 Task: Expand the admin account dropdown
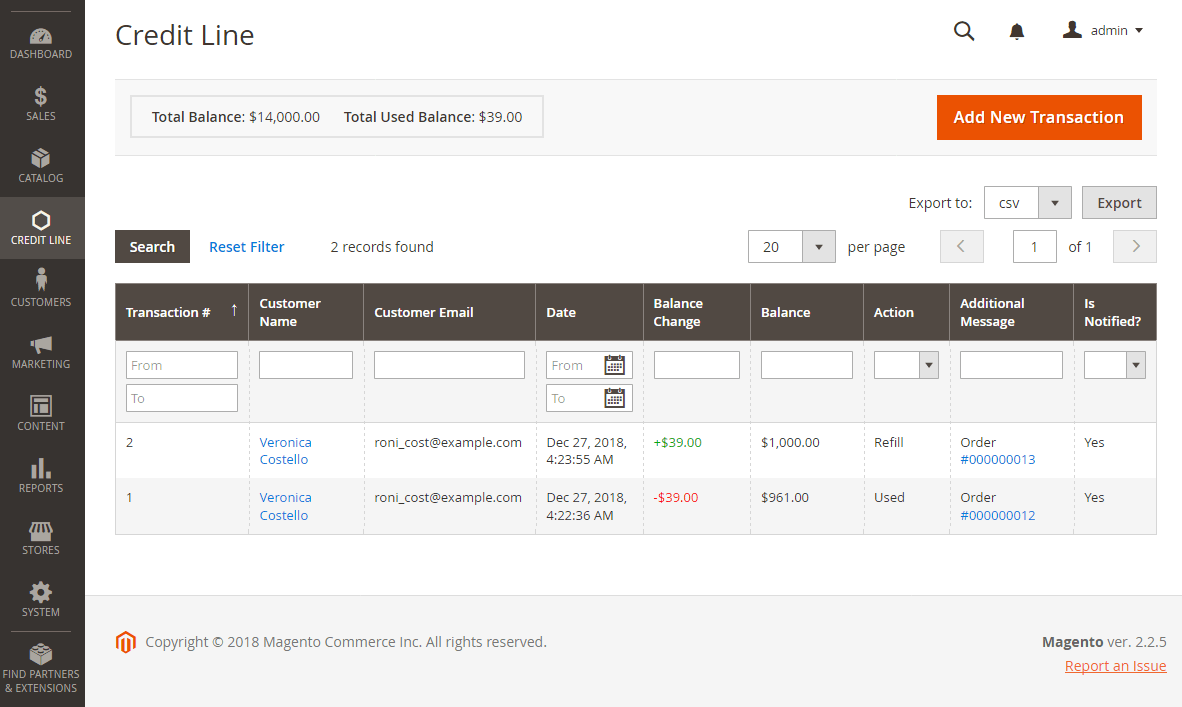coord(1103,31)
